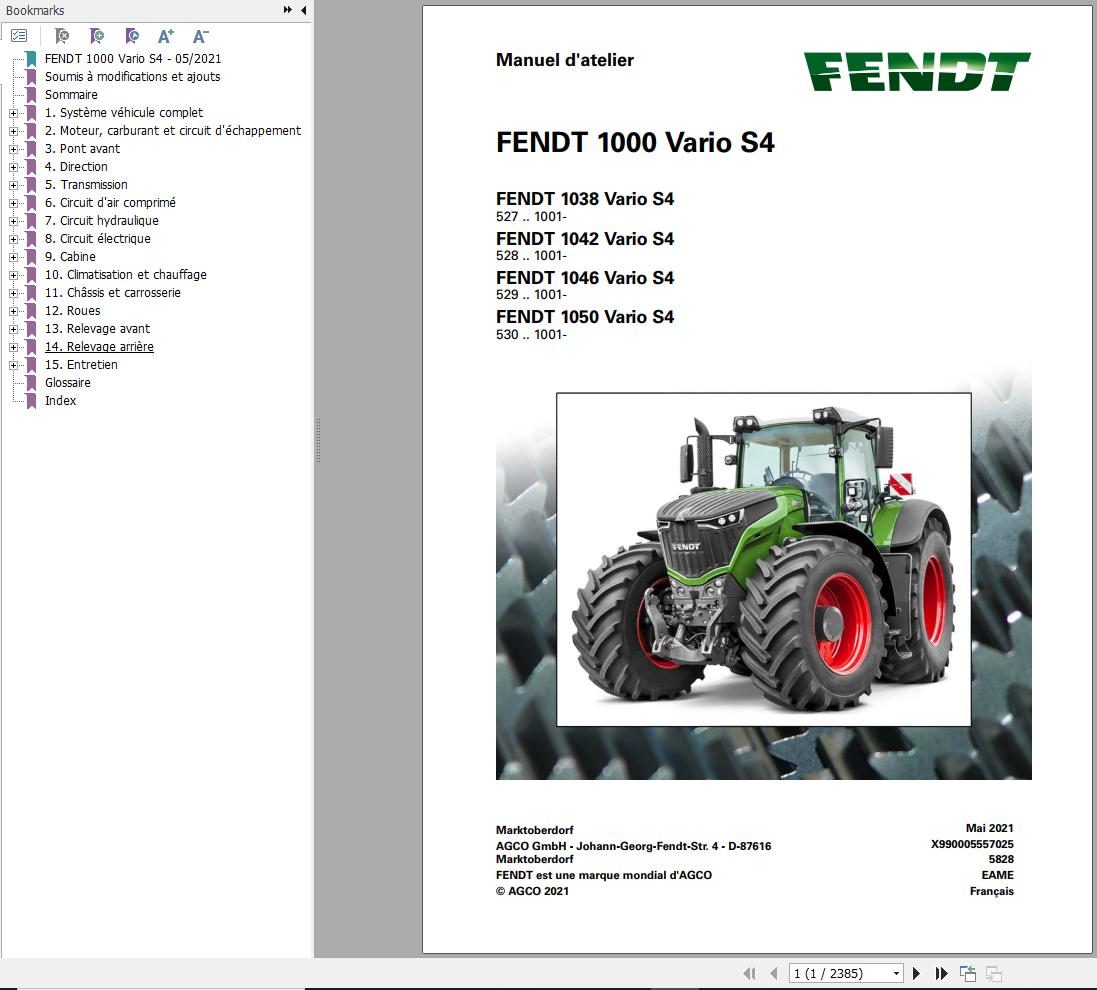The height and width of the screenshot is (990, 1097).
Task: Select the '9. Cabine' bookmark
Action: tap(71, 257)
